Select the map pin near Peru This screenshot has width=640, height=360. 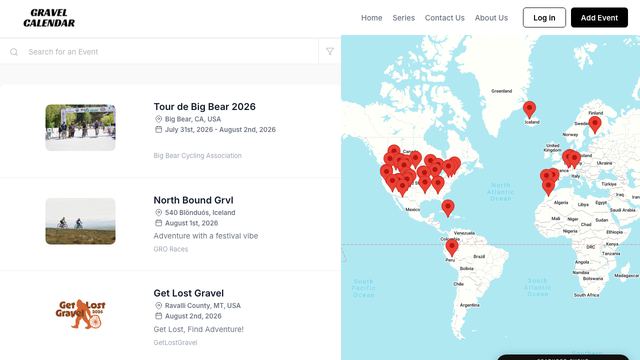coord(451,247)
